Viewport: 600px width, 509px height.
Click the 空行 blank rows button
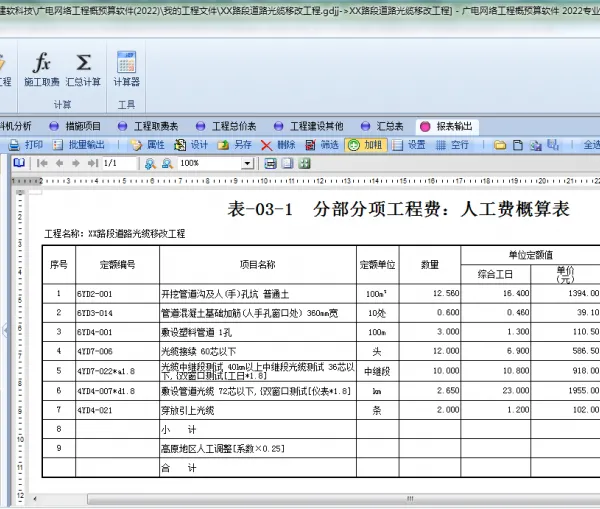pos(452,145)
